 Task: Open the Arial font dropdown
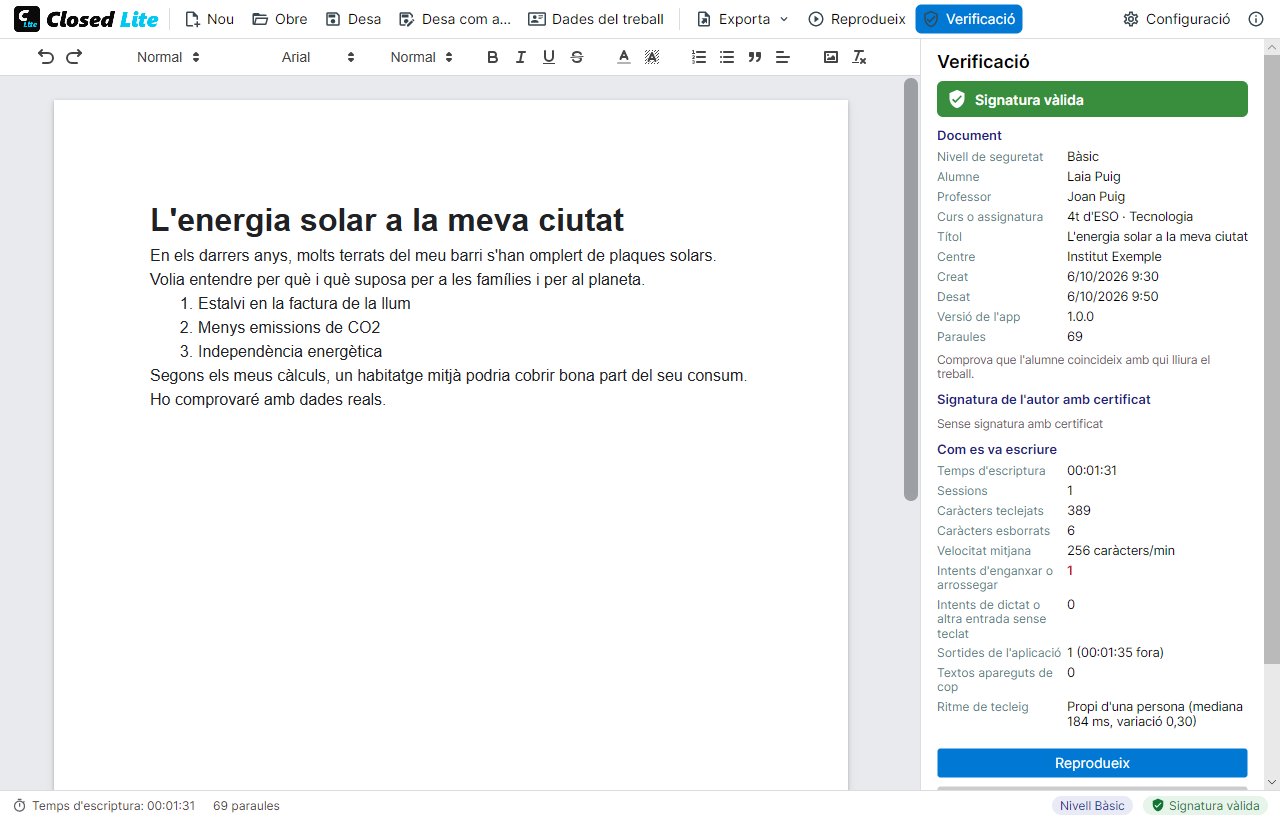318,57
